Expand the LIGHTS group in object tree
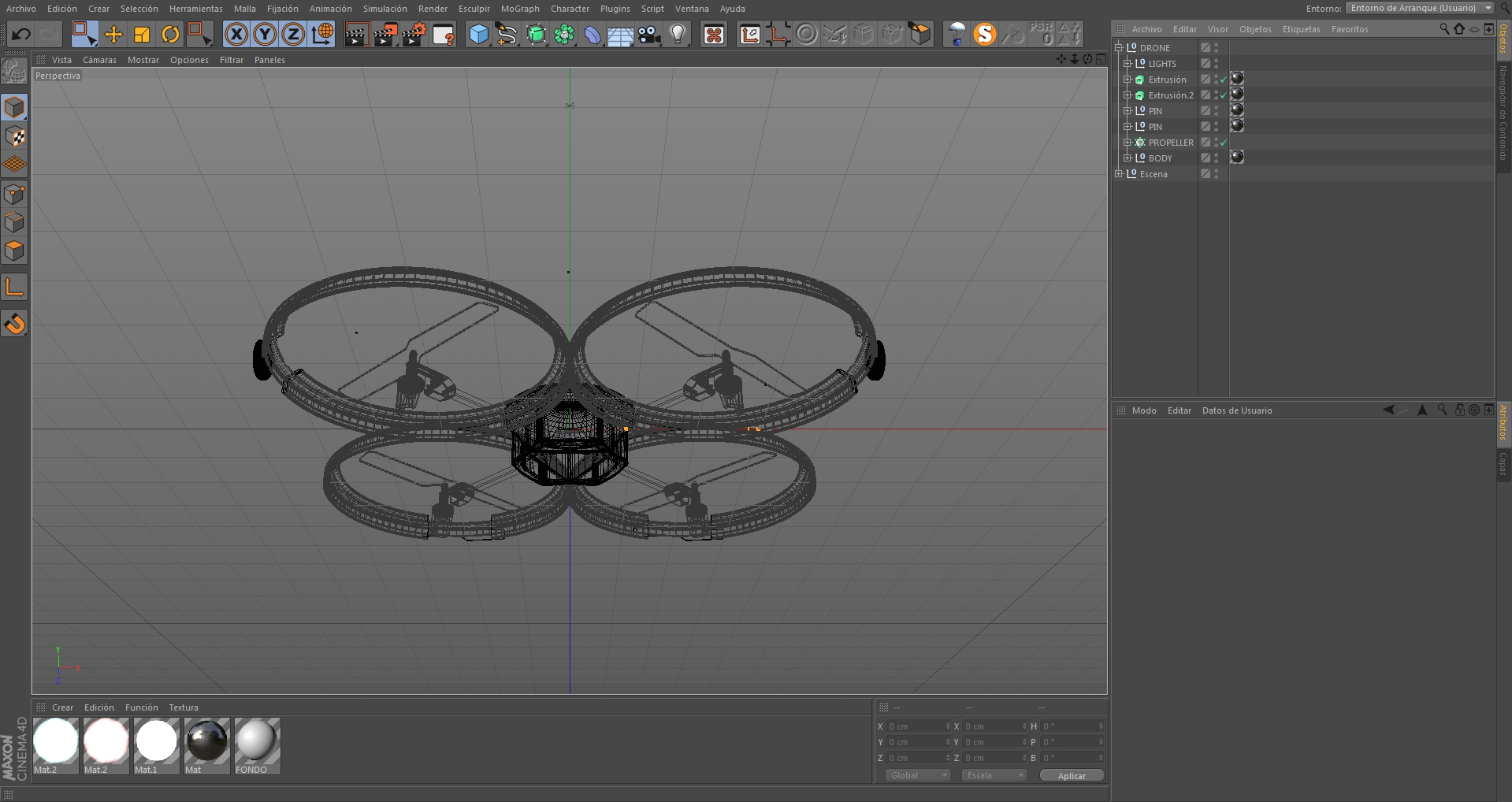 point(1127,64)
